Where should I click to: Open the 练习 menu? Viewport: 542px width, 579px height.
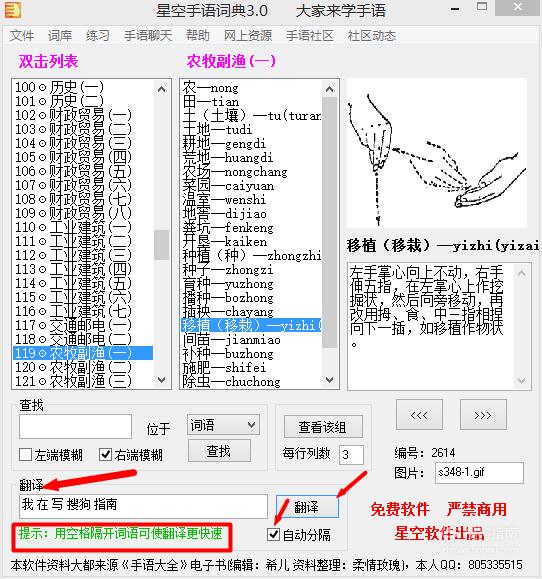[x=97, y=36]
